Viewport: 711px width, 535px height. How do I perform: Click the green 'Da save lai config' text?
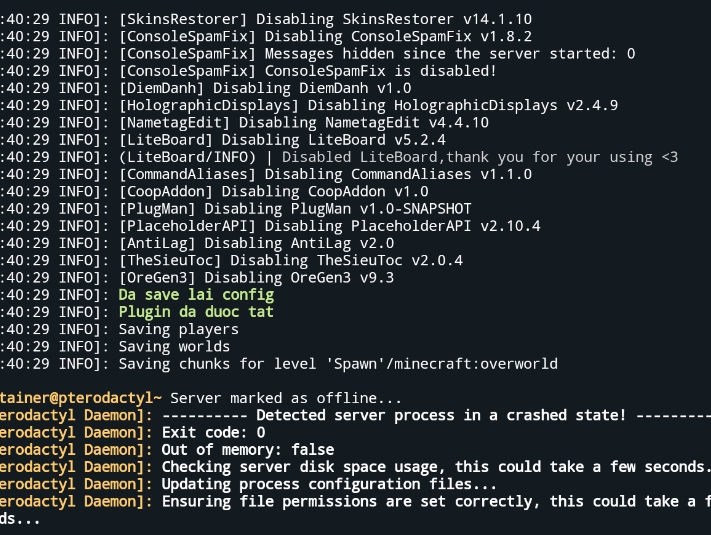tap(196, 295)
